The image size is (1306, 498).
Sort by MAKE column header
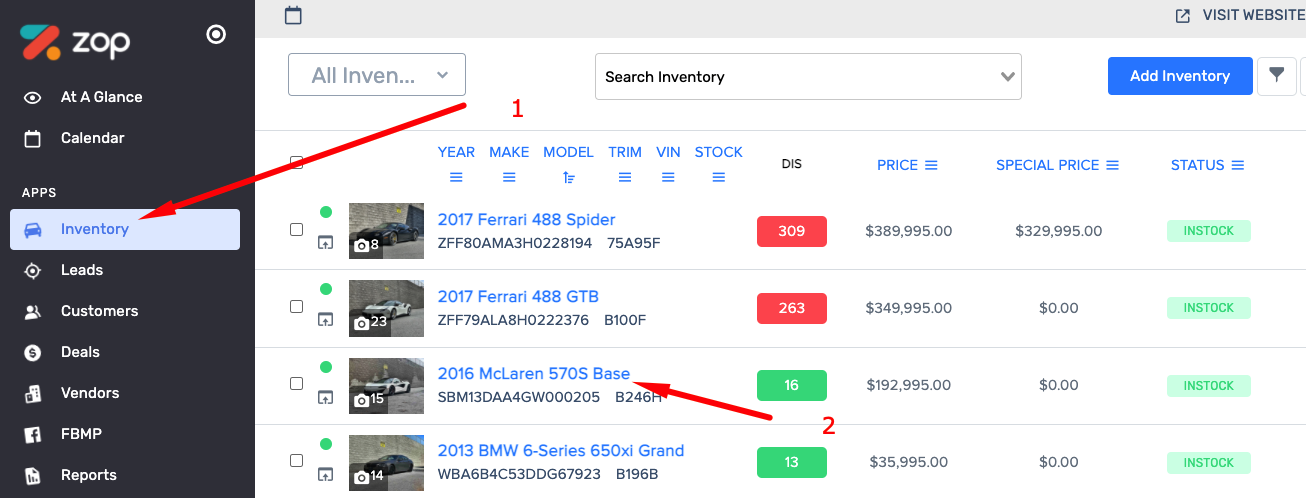(509, 152)
